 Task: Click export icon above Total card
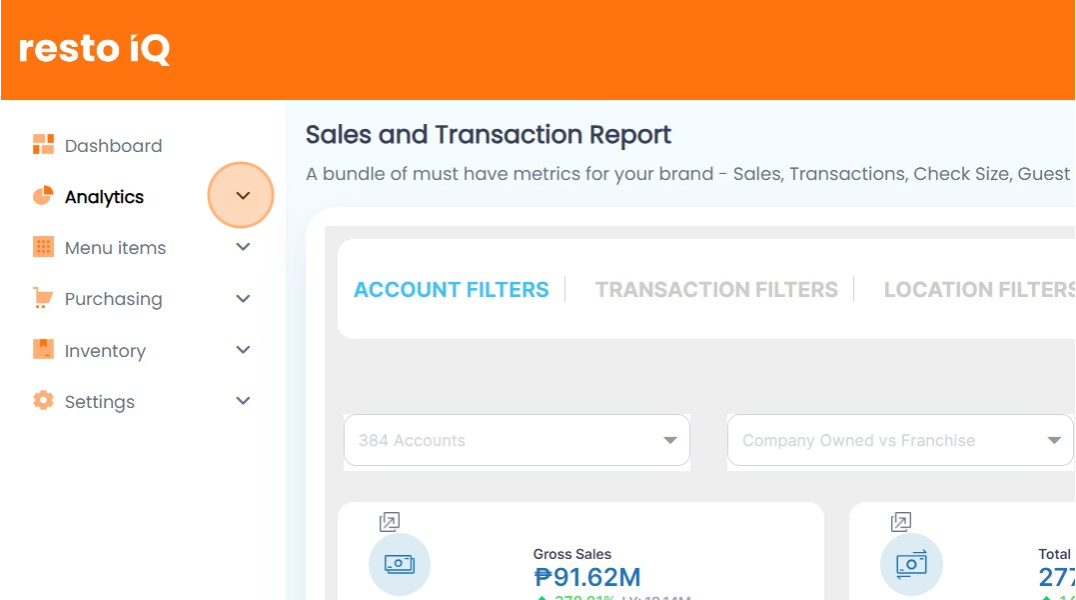(x=900, y=522)
